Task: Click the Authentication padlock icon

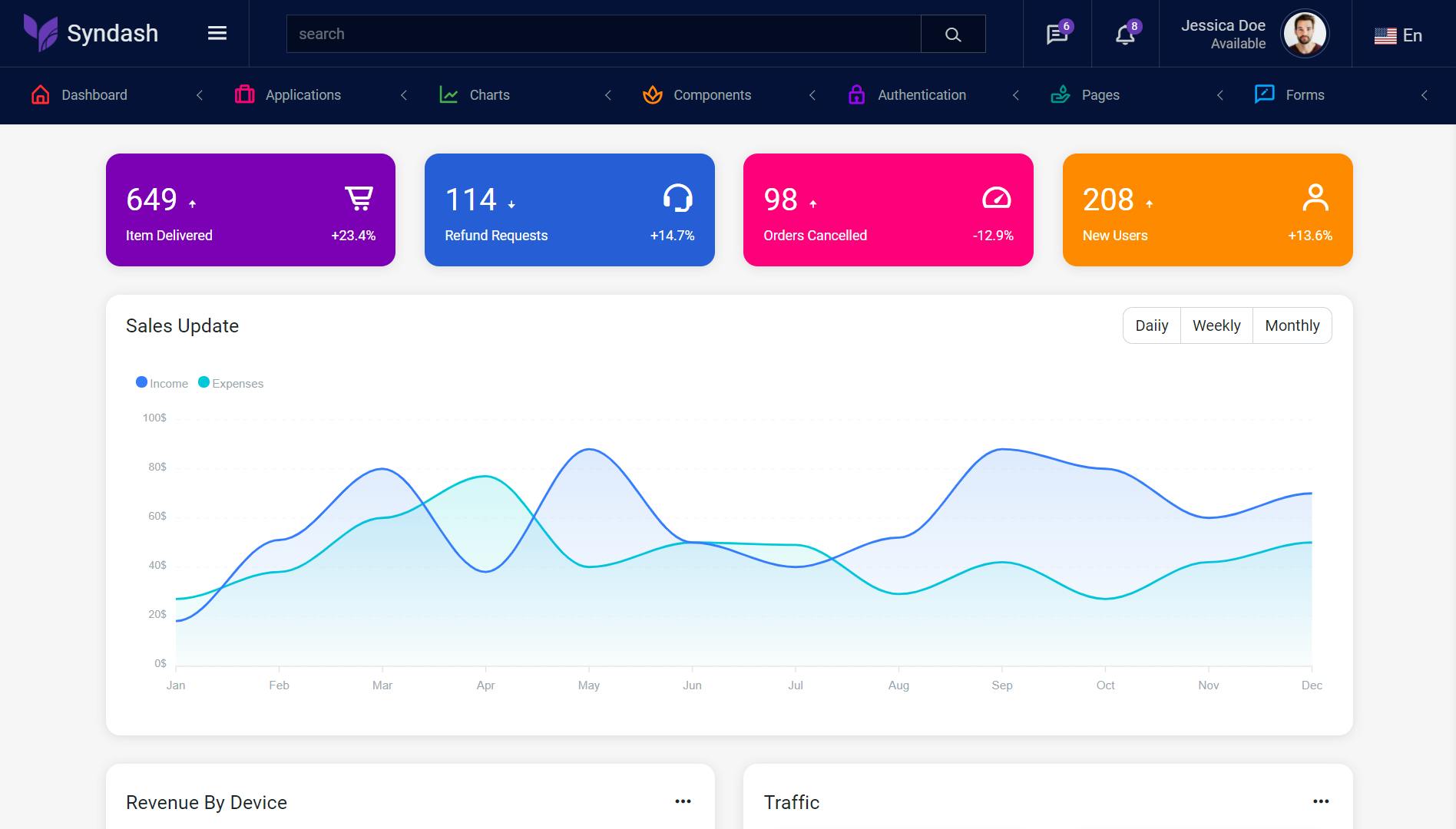Action: coord(856,94)
